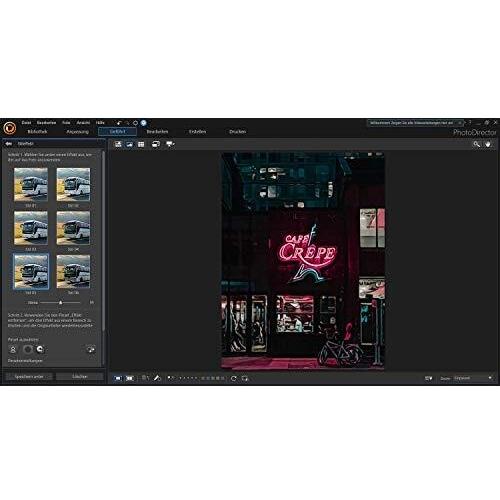Switch to the Anpassung tab

pyautogui.click(x=77, y=132)
